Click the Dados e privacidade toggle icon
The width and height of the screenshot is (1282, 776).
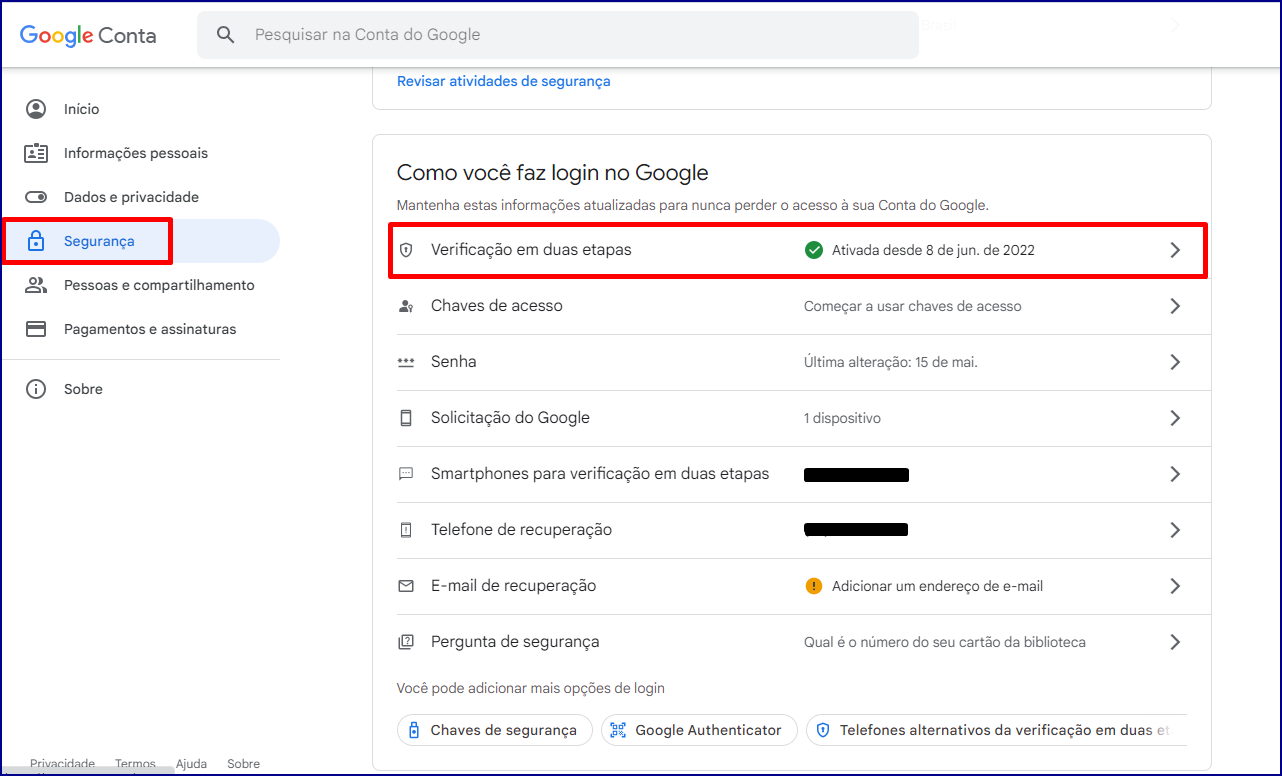(36, 197)
